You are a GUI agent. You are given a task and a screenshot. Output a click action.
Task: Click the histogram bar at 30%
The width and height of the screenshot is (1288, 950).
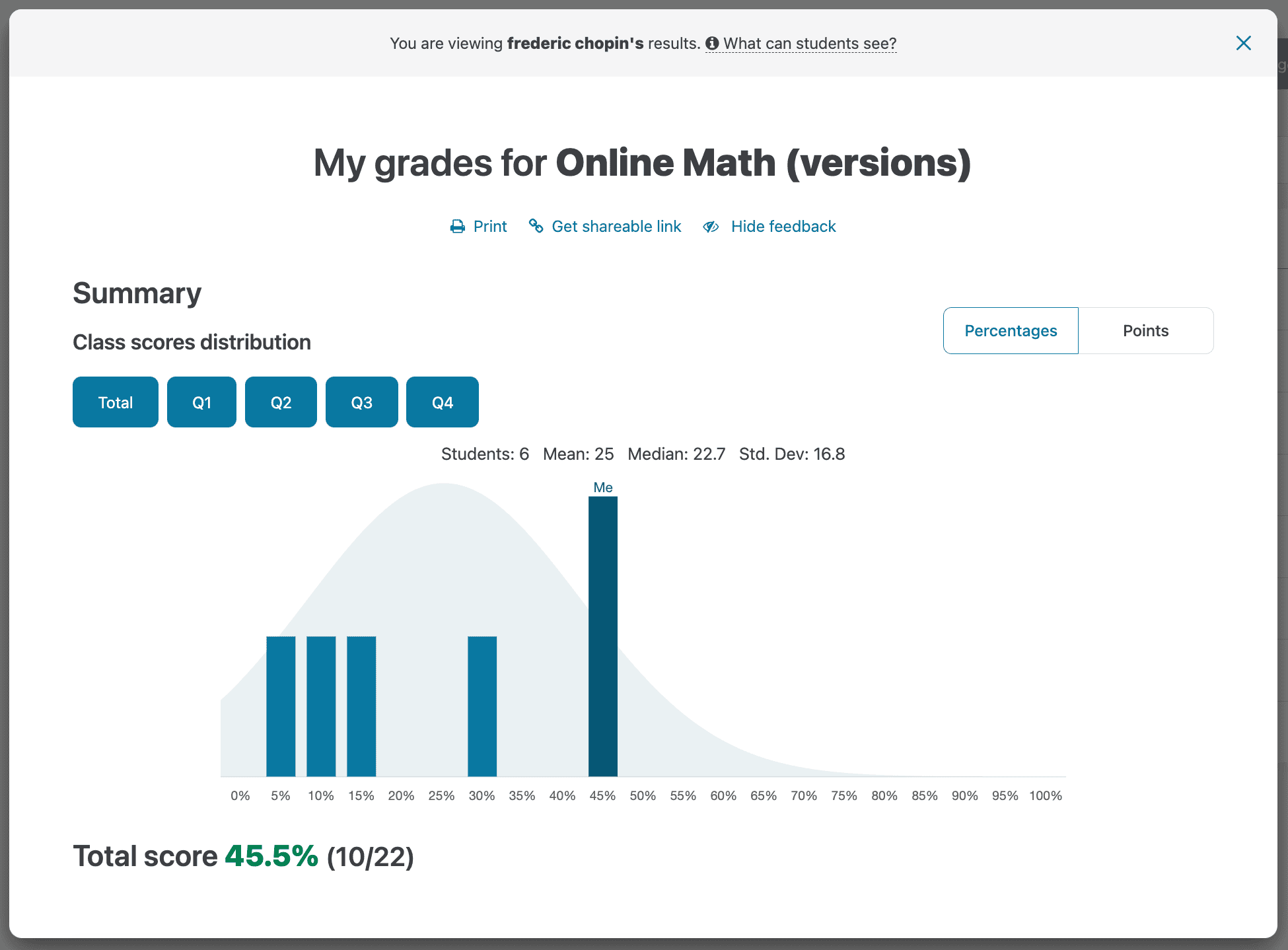pyautogui.click(x=482, y=706)
